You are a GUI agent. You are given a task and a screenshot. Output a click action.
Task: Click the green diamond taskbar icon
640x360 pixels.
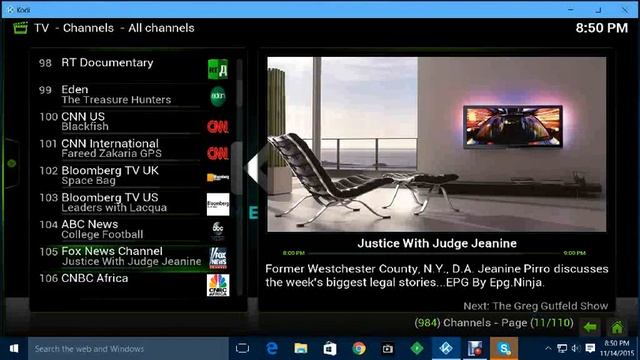417,349
